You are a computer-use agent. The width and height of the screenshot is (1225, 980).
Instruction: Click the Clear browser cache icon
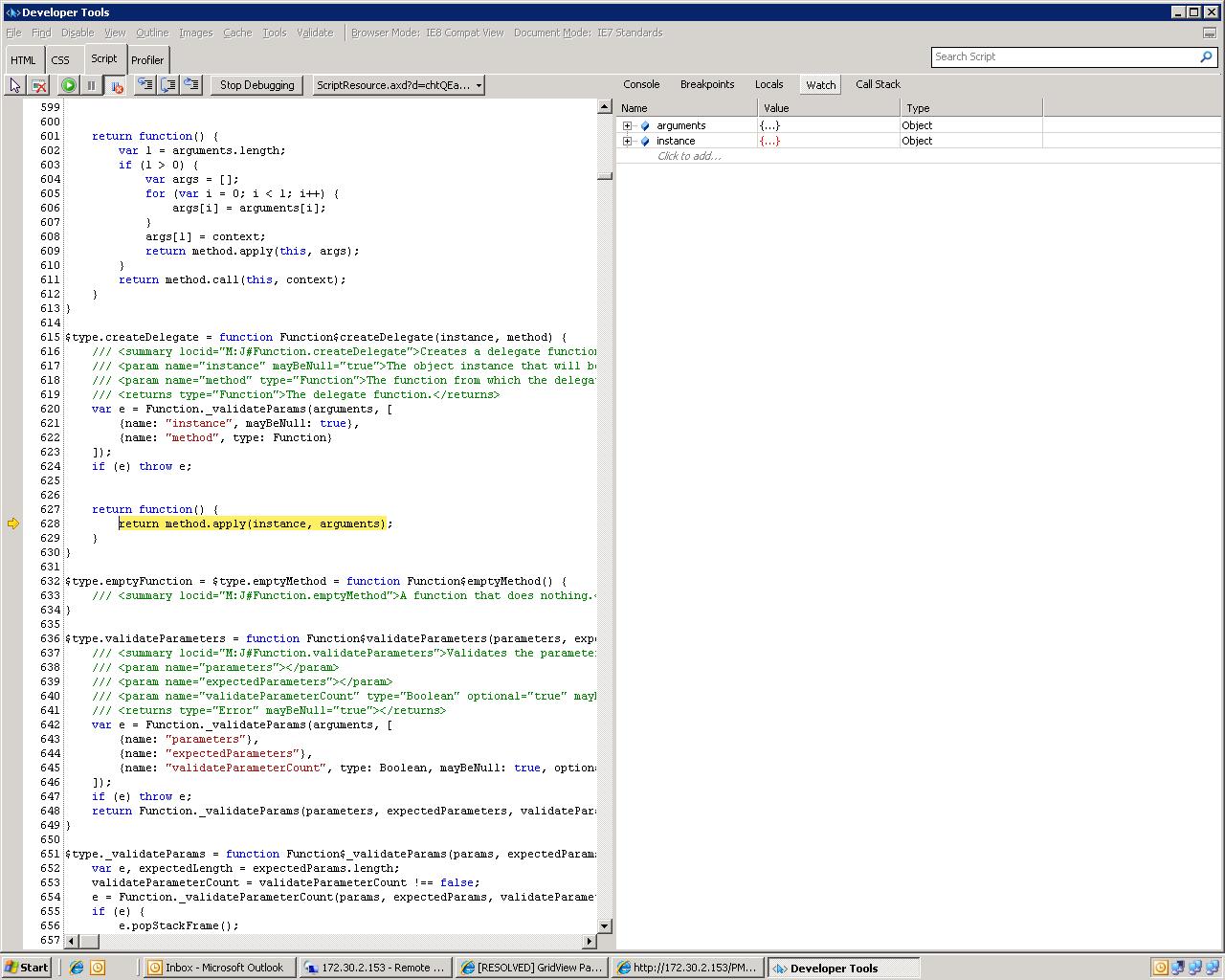click(x=39, y=85)
